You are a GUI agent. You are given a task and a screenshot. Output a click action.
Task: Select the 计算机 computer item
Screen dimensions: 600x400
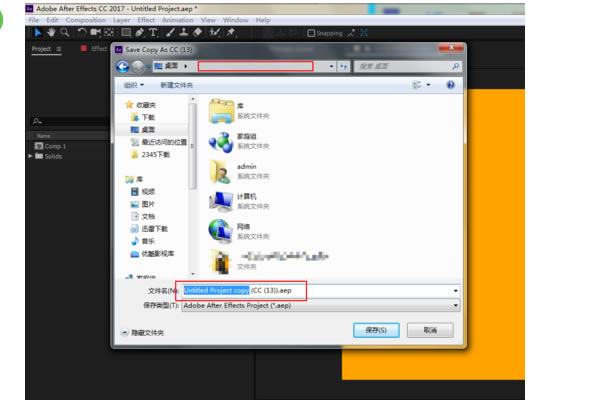239,201
